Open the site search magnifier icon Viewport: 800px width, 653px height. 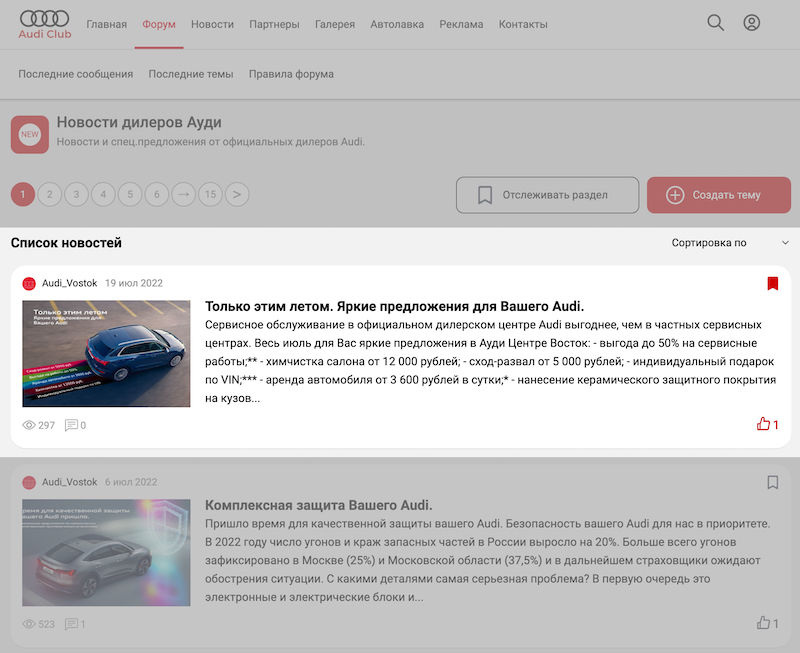coord(715,23)
